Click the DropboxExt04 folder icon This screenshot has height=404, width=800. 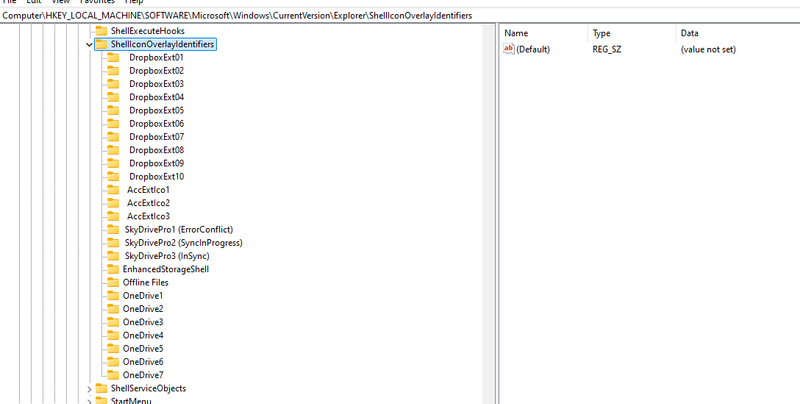(x=113, y=97)
